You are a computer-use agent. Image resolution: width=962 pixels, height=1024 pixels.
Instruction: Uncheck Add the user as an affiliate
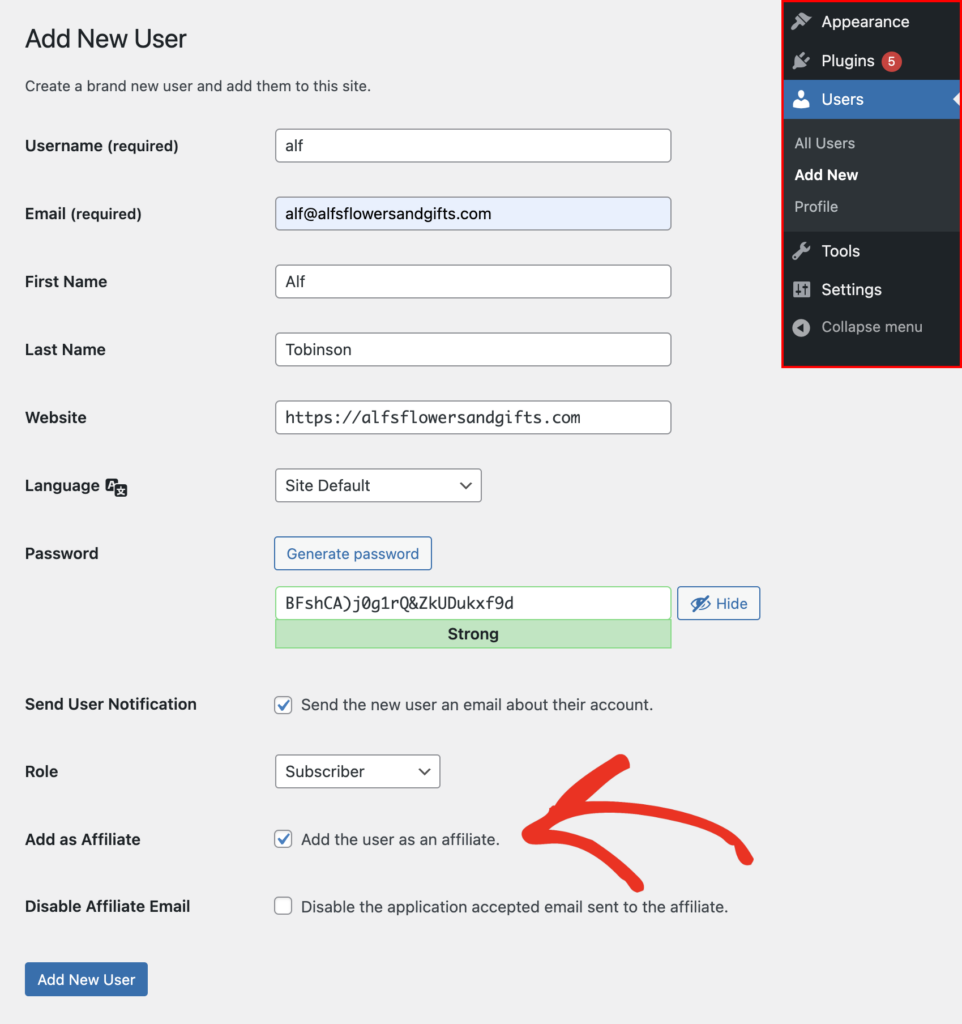pyautogui.click(x=283, y=839)
